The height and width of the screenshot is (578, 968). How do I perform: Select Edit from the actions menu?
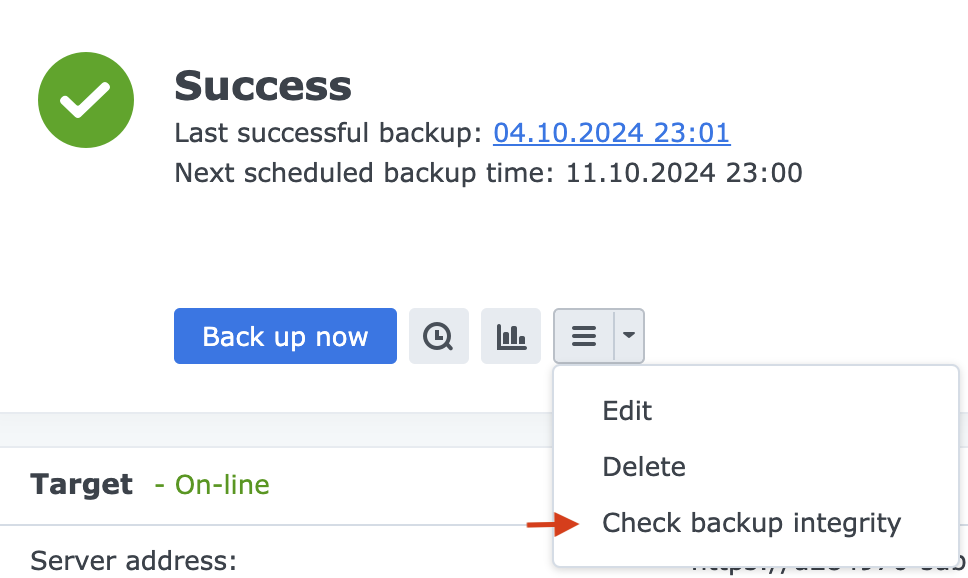[x=626, y=410]
